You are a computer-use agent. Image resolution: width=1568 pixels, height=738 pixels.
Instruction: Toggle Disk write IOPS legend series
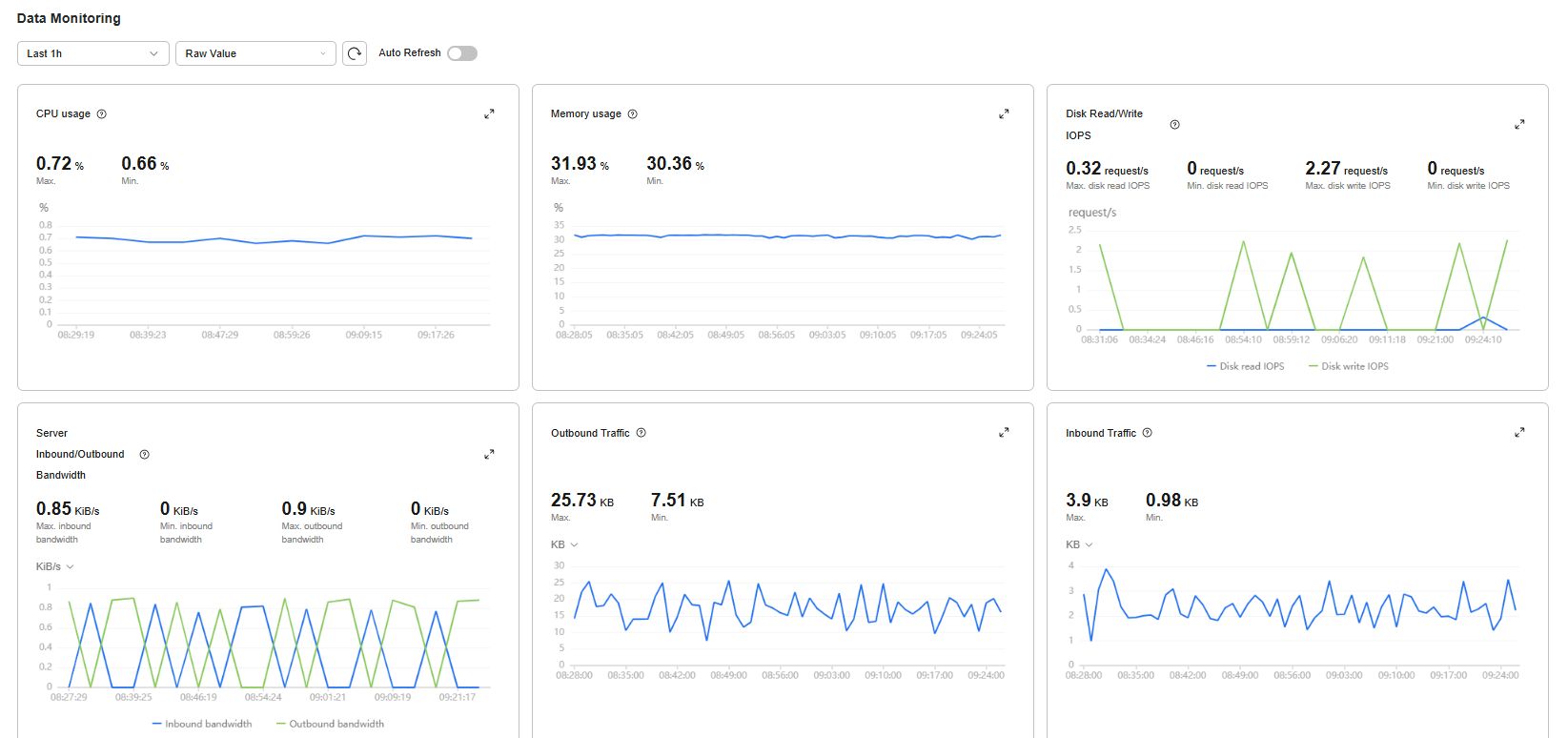[x=1348, y=366]
